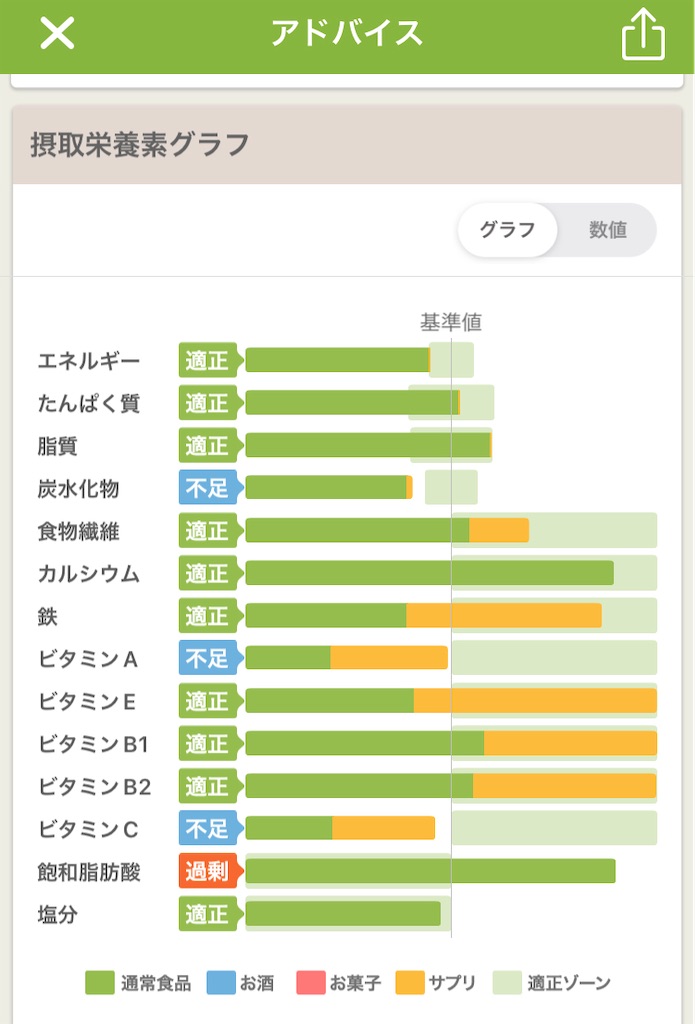Tap the 不足 badge beside ビタミンC
This screenshot has width=695, height=1024.
pyautogui.click(x=207, y=830)
